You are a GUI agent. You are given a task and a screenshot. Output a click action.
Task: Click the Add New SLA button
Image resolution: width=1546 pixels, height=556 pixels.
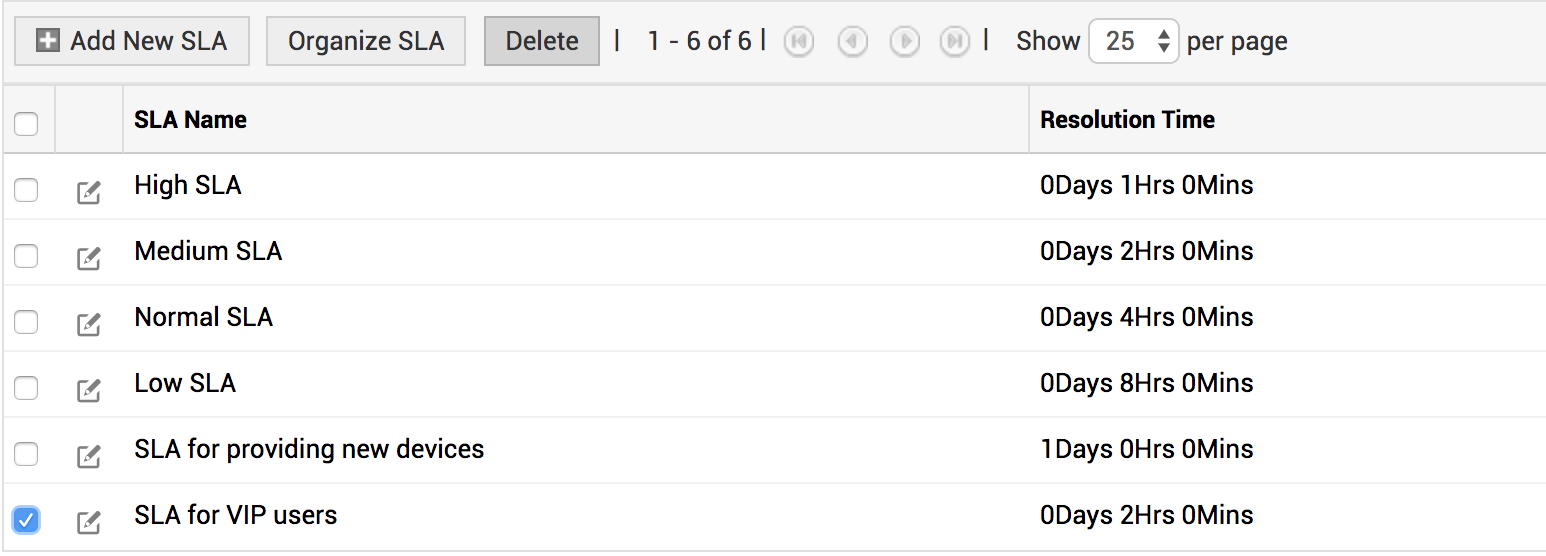point(131,41)
